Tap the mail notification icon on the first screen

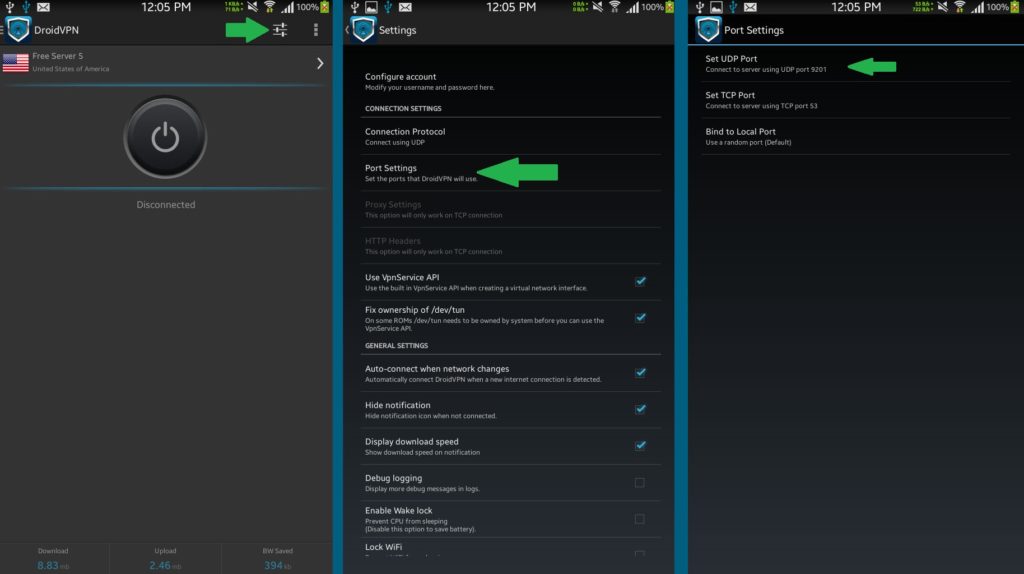[x=43, y=7]
